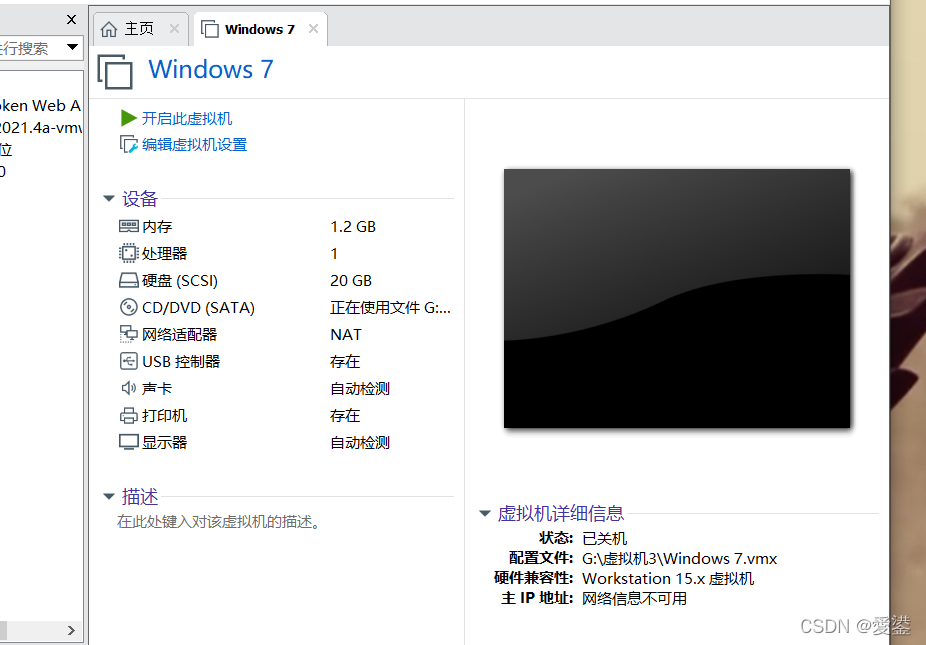Screen dimensions: 926x645
Task: Open 内存 device entry
Action: [157, 226]
